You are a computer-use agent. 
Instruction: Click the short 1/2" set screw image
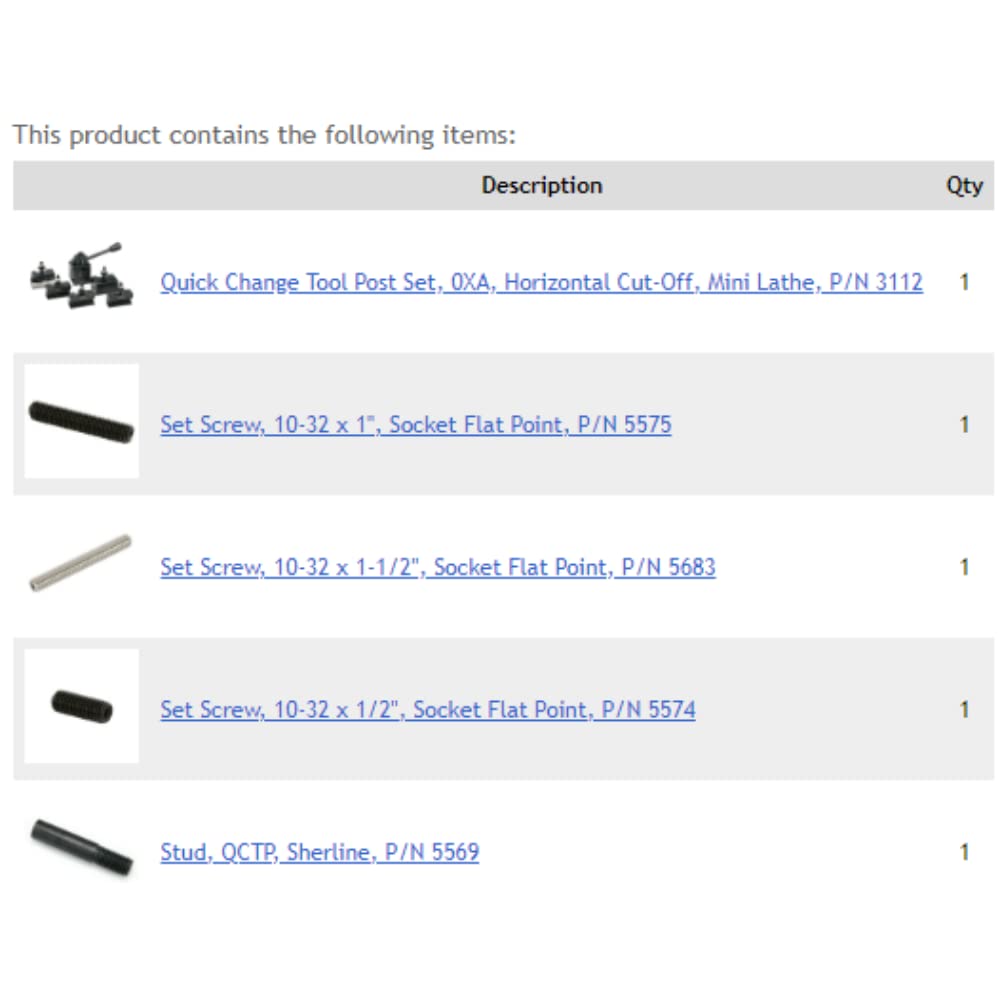(82, 707)
